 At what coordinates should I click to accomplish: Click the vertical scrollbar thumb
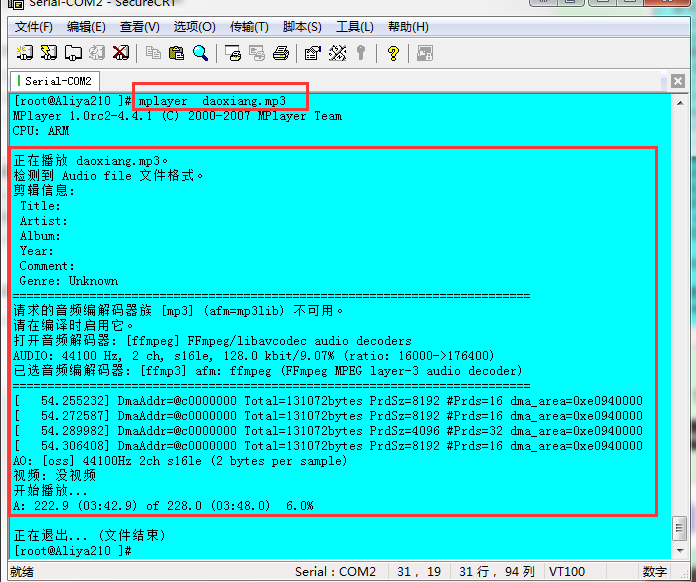[x=680, y=528]
